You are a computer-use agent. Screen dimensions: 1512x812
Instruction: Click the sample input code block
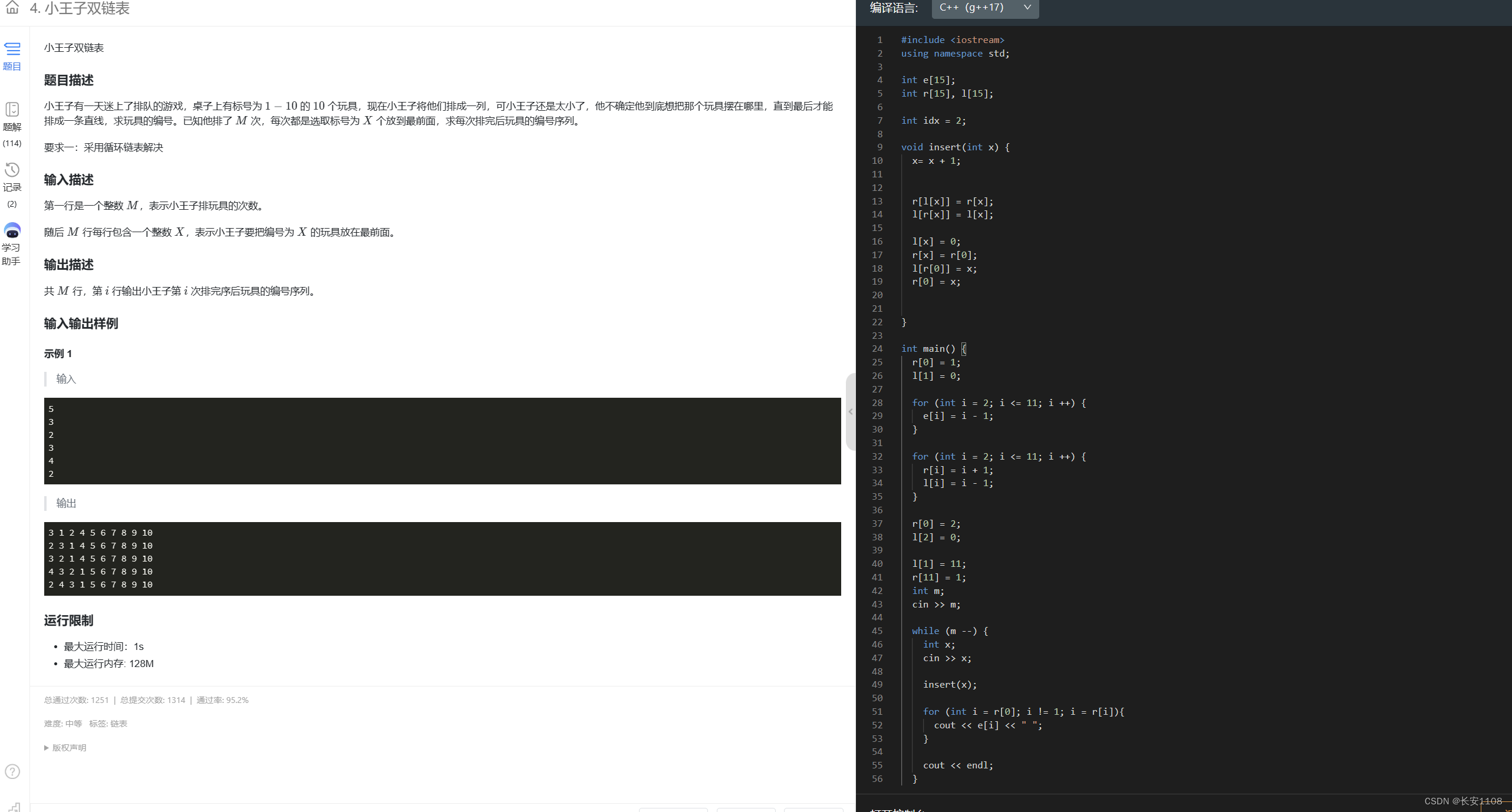pyautogui.click(x=442, y=441)
